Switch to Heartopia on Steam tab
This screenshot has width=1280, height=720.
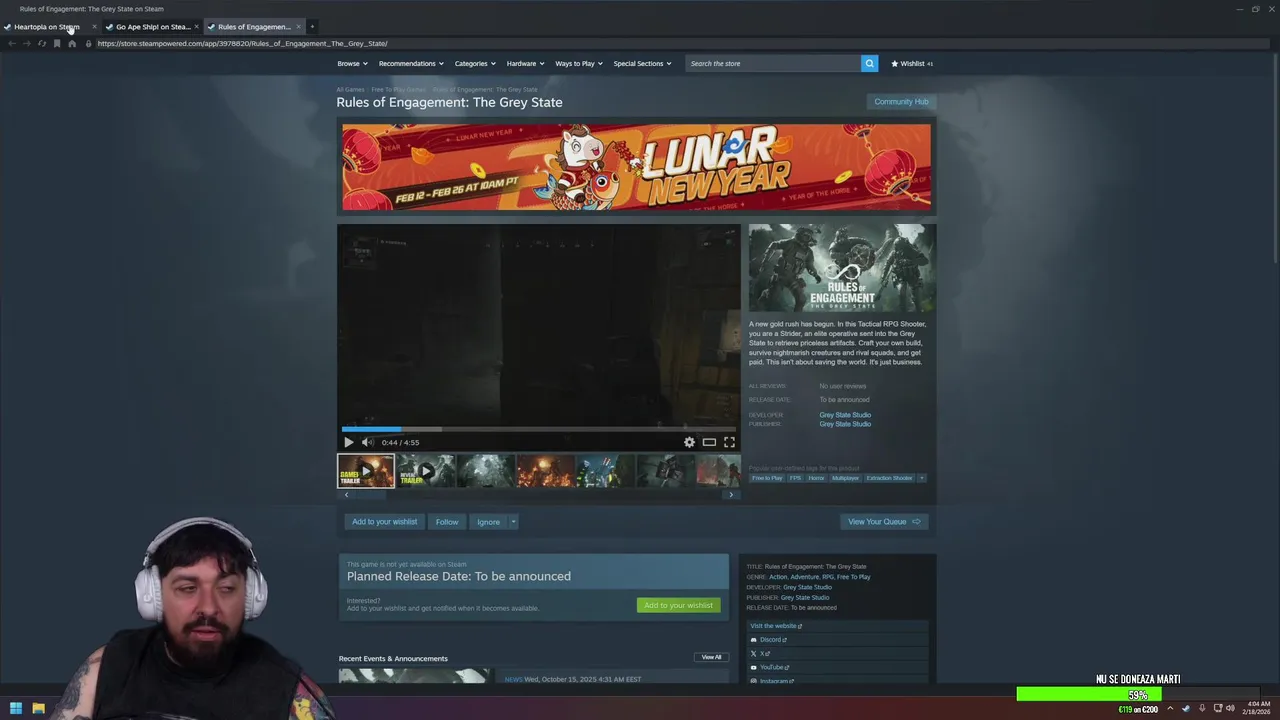(x=46, y=27)
